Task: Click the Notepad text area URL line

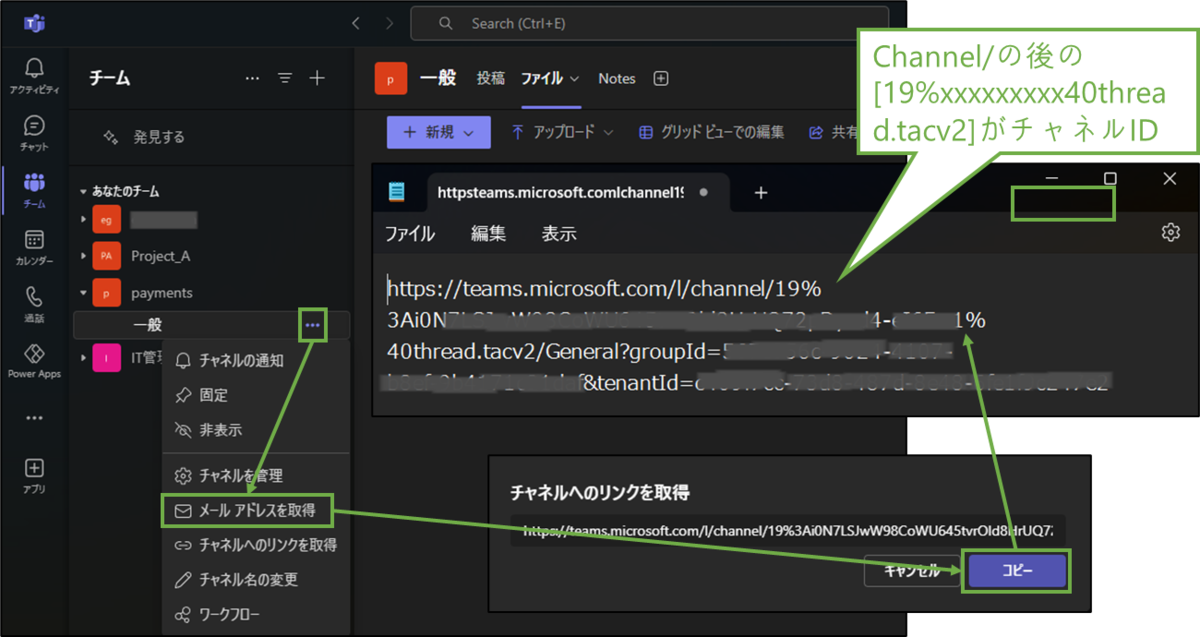Action: (605, 290)
